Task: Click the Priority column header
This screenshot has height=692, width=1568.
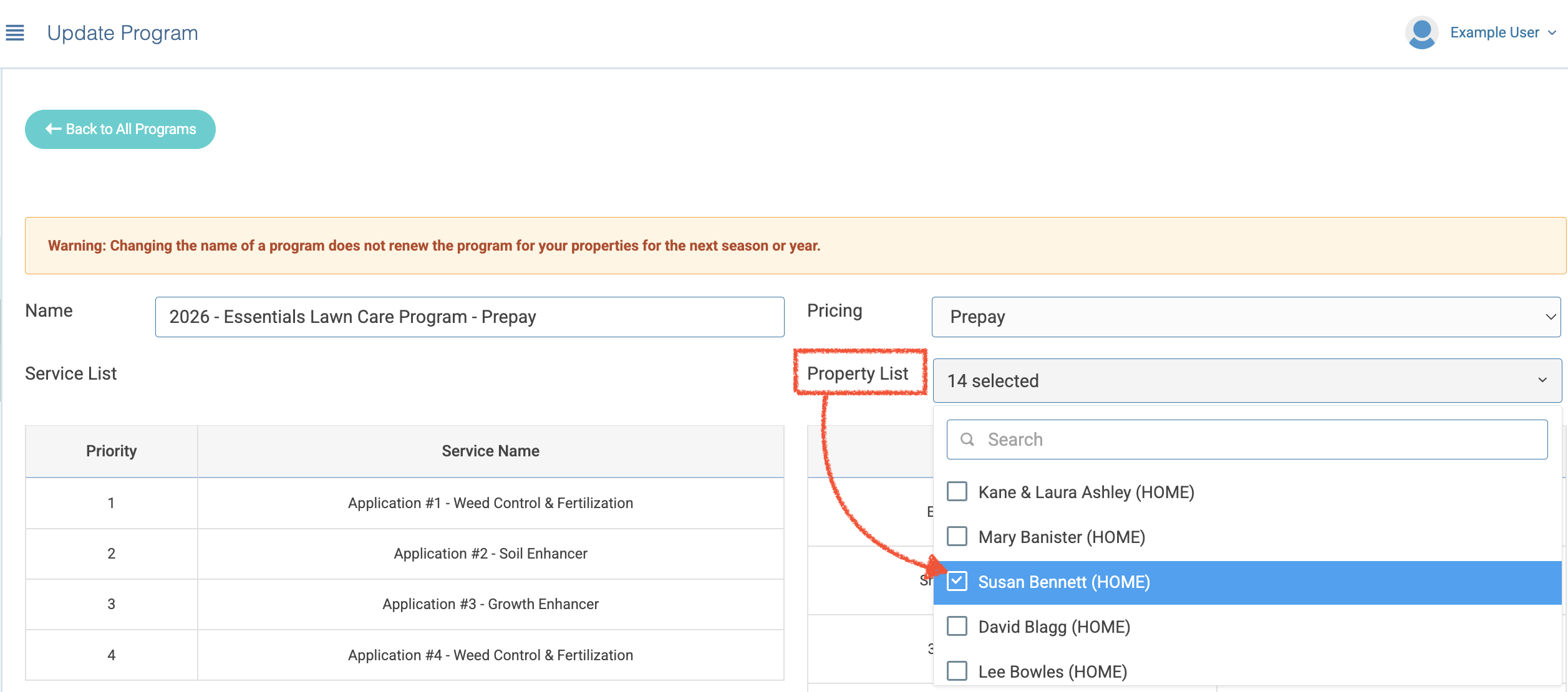Action: (x=111, y=451)
